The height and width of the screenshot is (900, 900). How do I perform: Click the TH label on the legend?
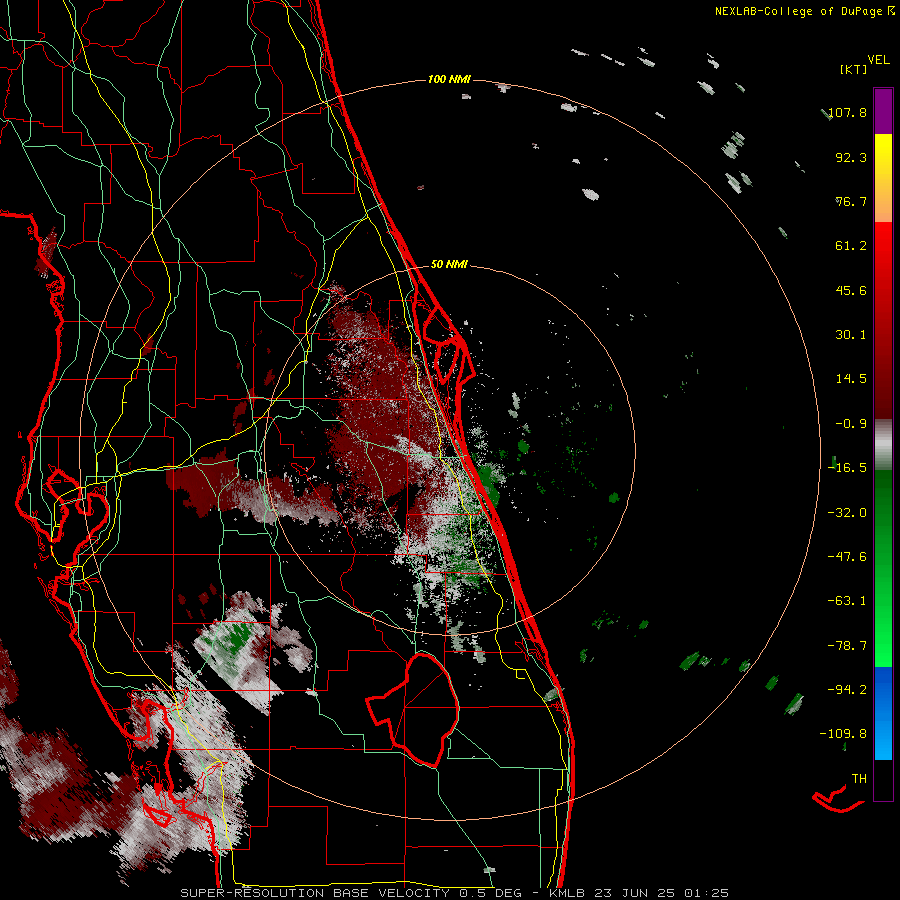point(859,779)
